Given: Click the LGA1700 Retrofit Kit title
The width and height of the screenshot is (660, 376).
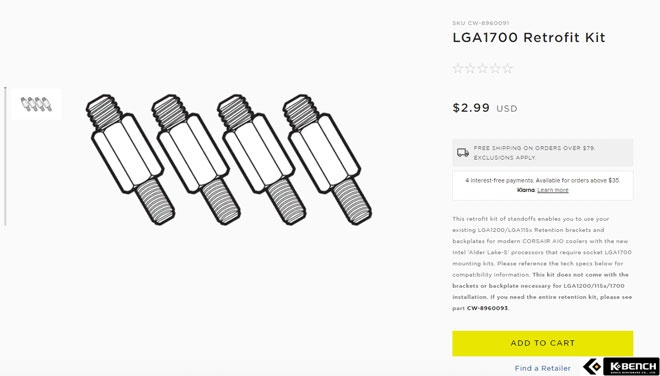Looking at the screenshot, I should [529, 37].
